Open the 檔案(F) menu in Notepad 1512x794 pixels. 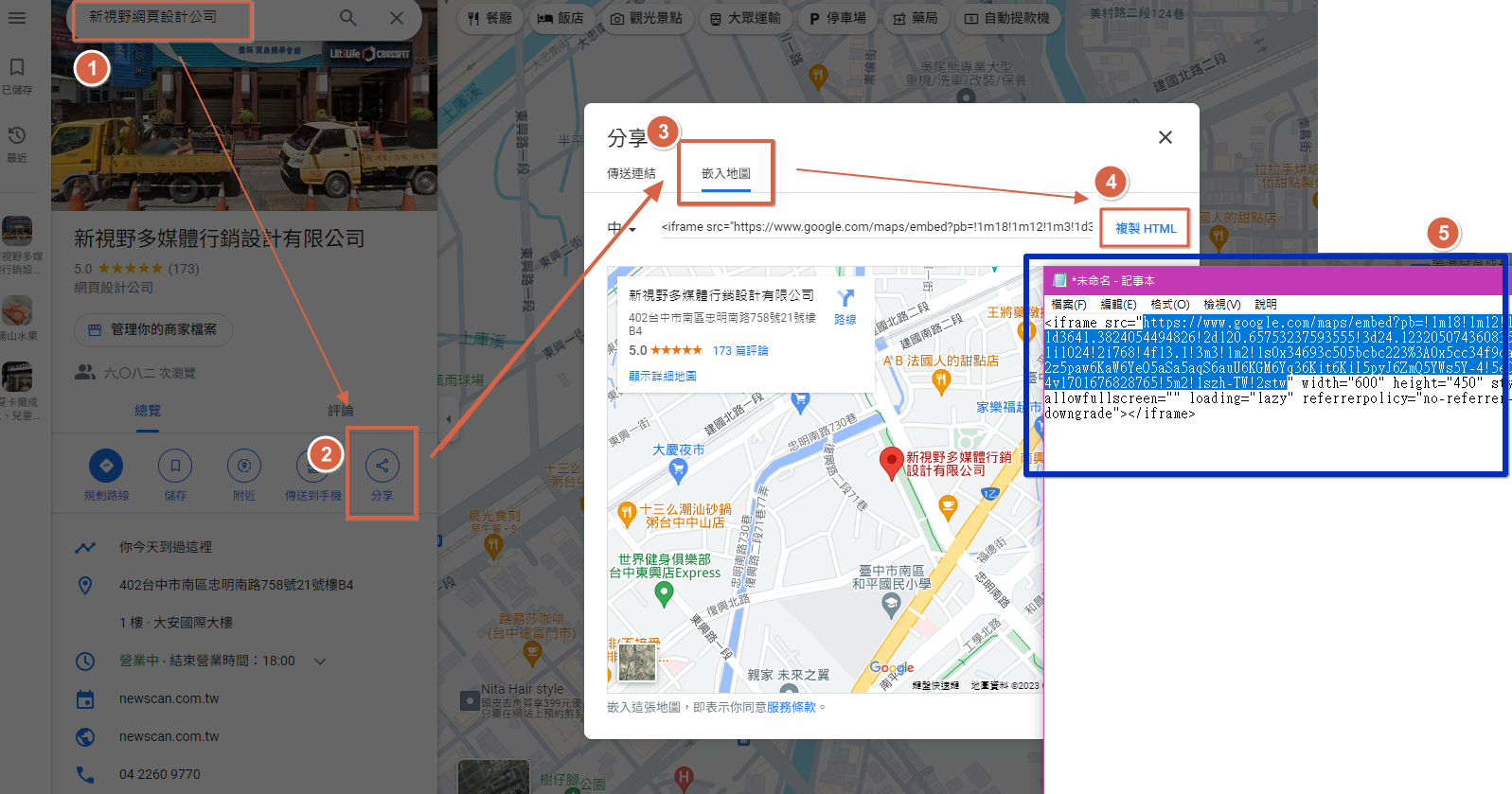pos(1069,304)
